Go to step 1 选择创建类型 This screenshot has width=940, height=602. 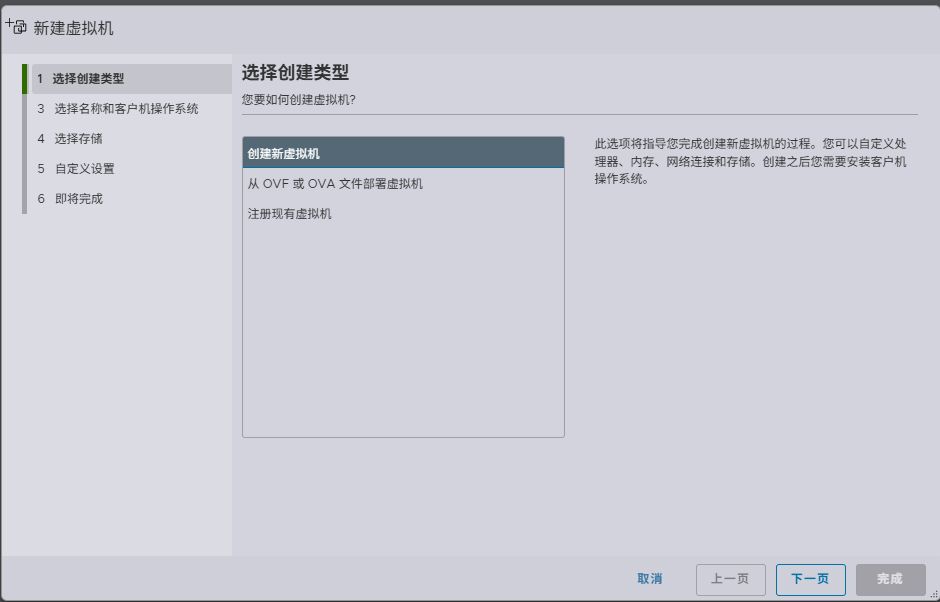pyautogui.click(x=90, y=79)
